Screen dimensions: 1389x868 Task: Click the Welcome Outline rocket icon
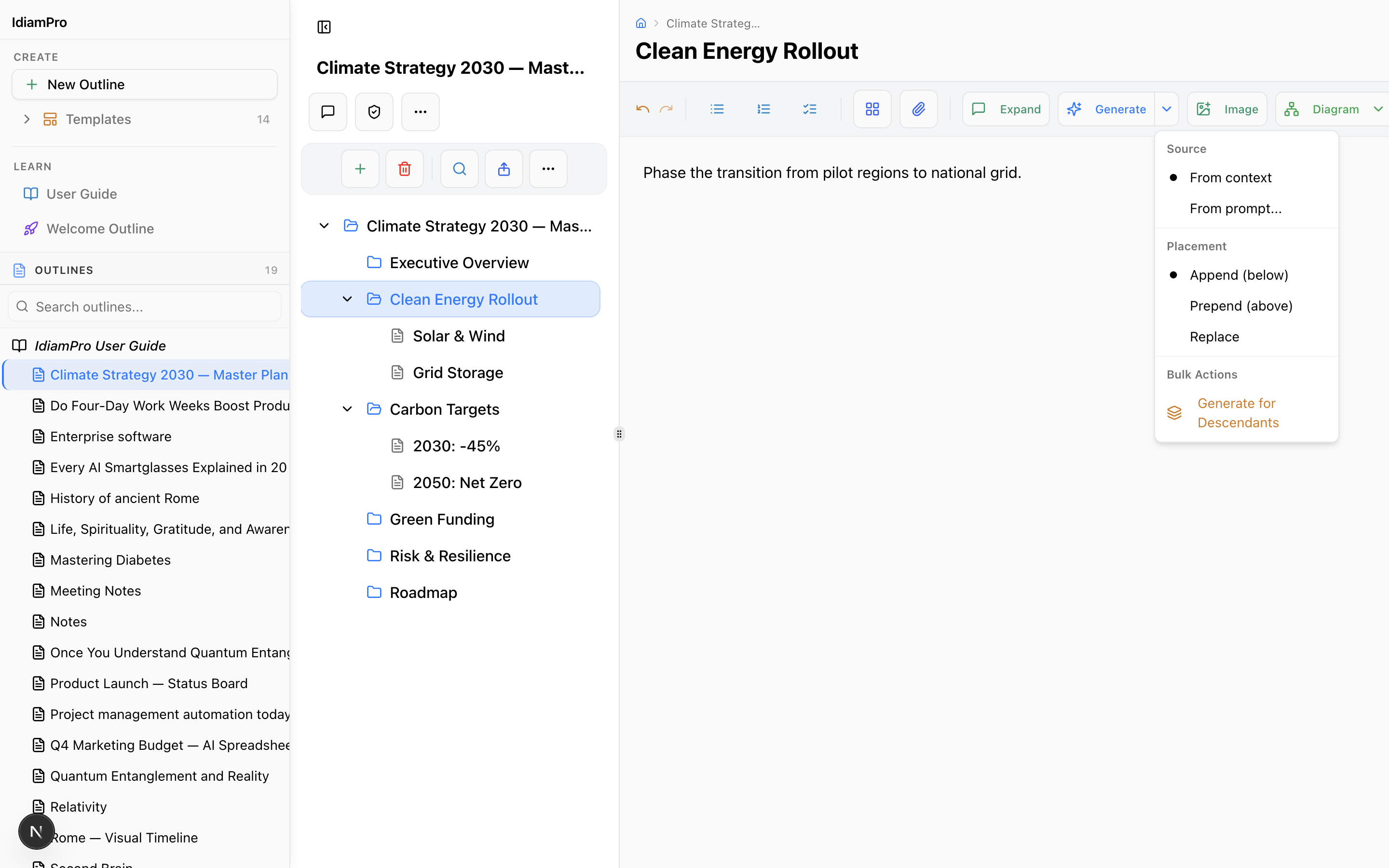pos(31,229)
